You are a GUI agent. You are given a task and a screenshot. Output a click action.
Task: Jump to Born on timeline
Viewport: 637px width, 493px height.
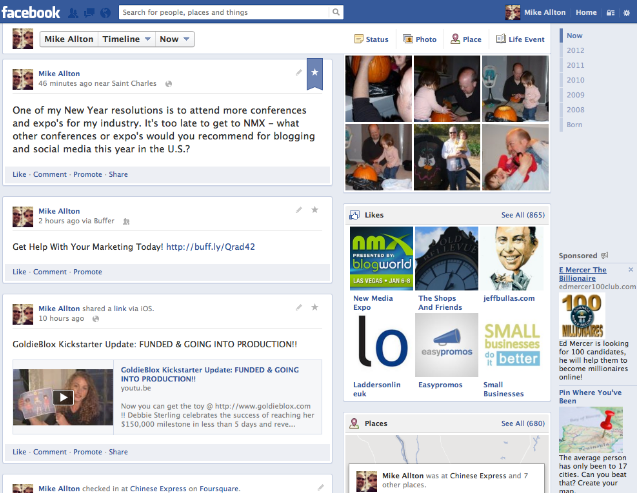574,125
